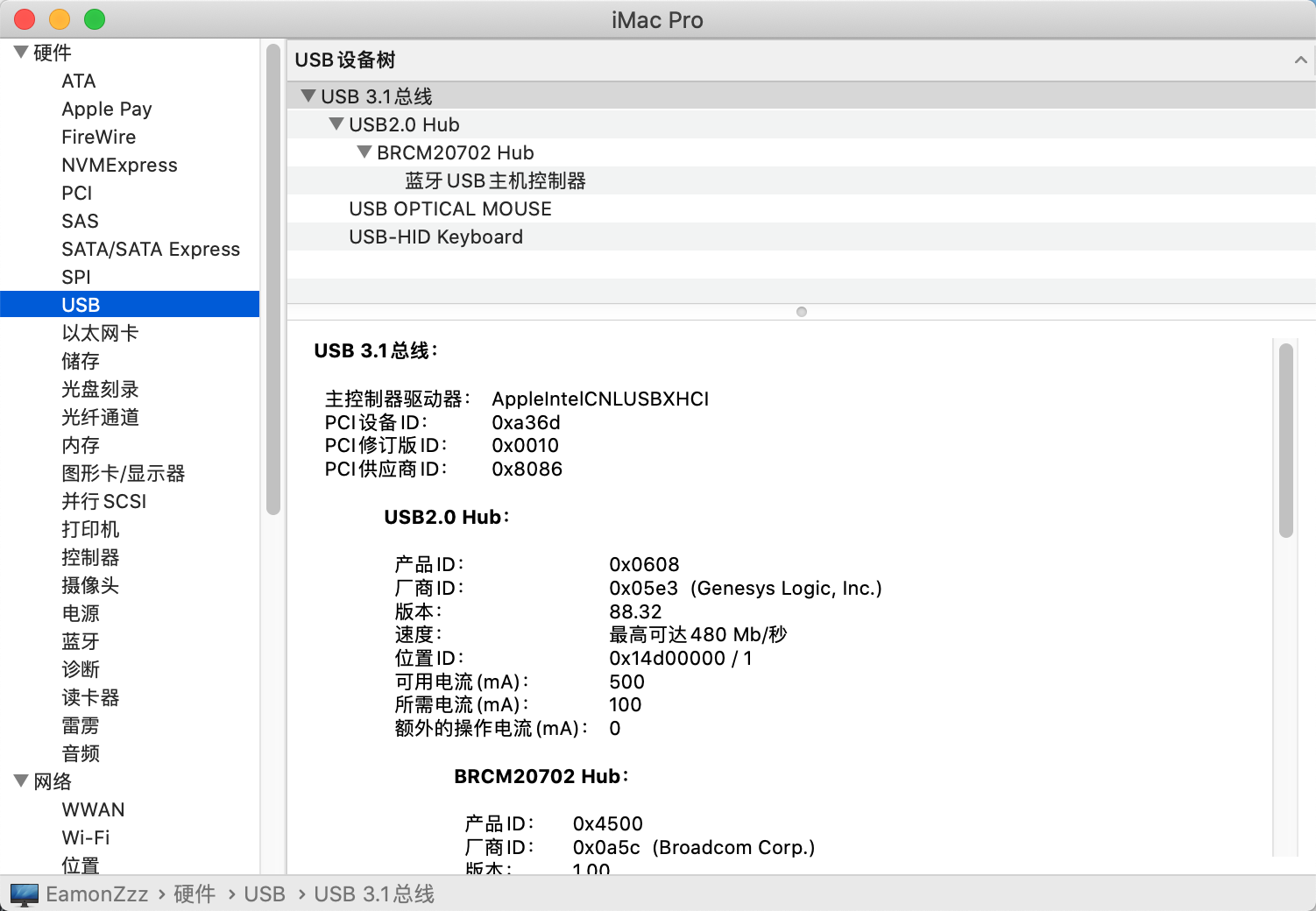Open 蓝牙 Bluetooth in the sidebar
Viewport: 1316px width, 911px height.
click(x=81, y=641)
